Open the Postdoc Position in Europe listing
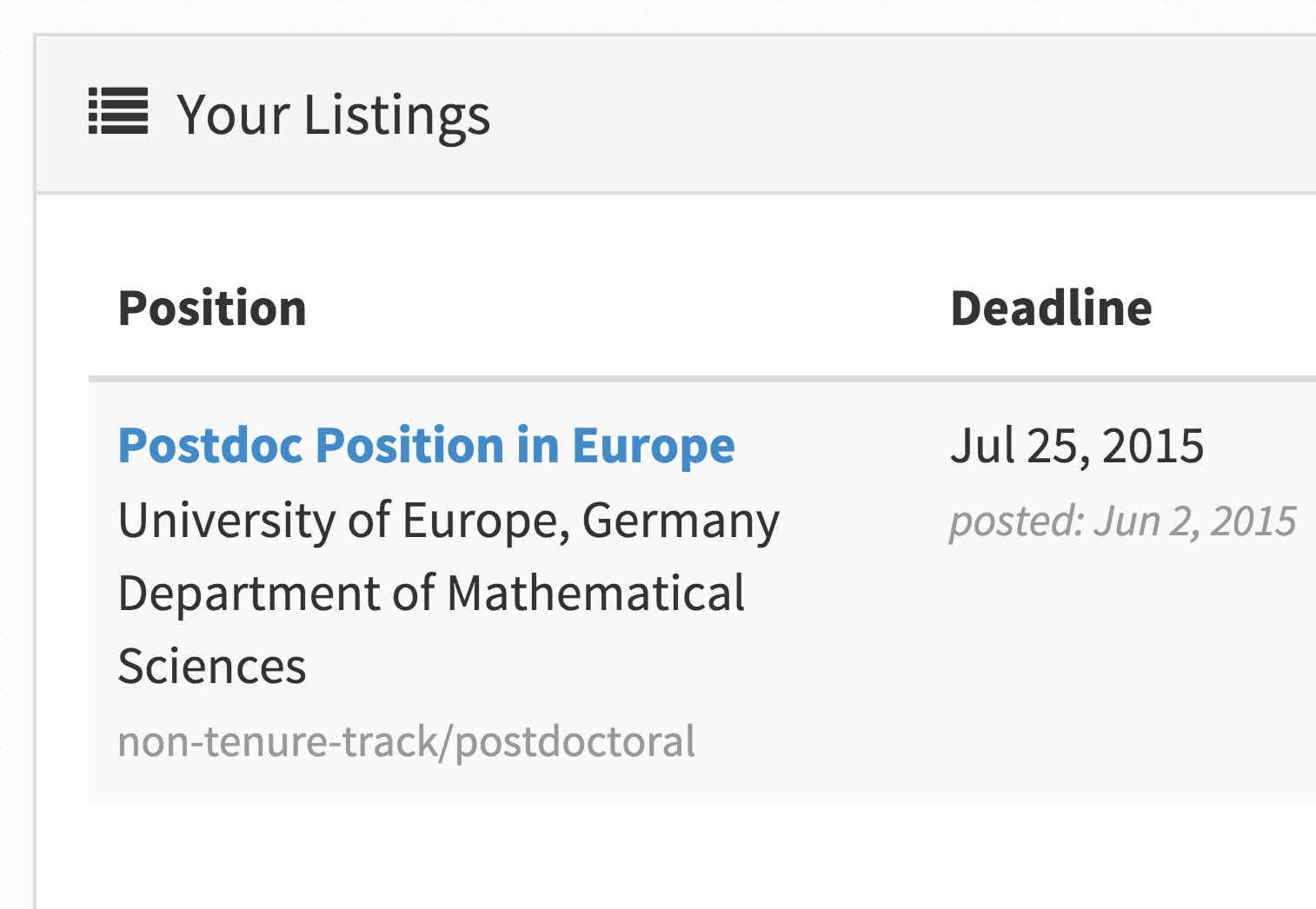The width and height of the screenshot is (1316, 909). point(427,446)
